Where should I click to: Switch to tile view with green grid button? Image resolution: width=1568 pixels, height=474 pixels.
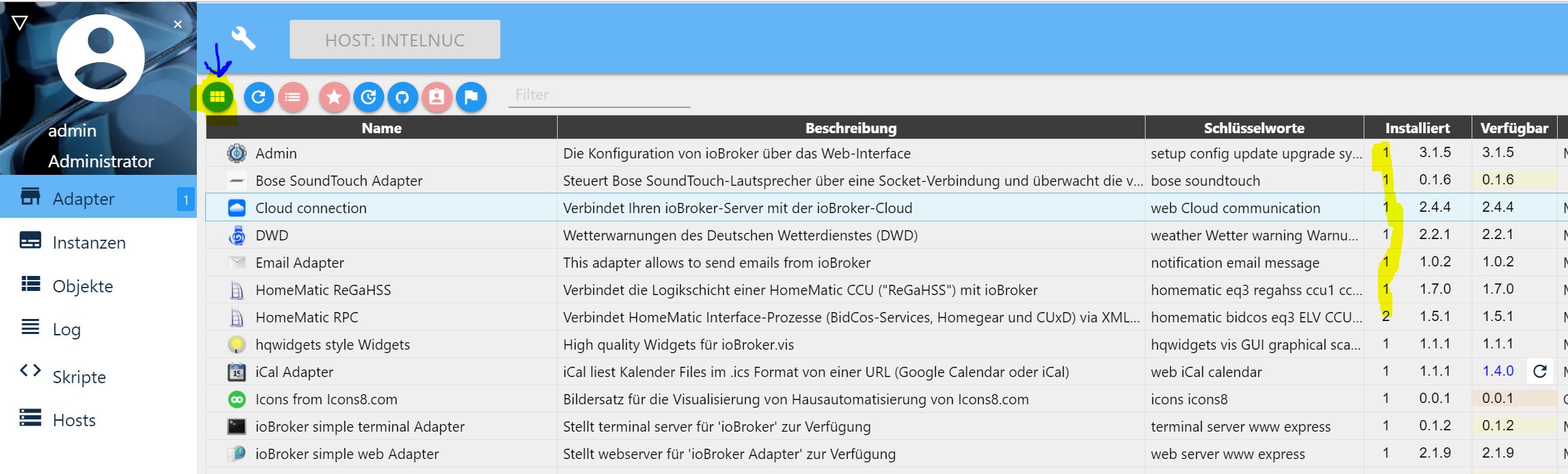pos(217,97)
